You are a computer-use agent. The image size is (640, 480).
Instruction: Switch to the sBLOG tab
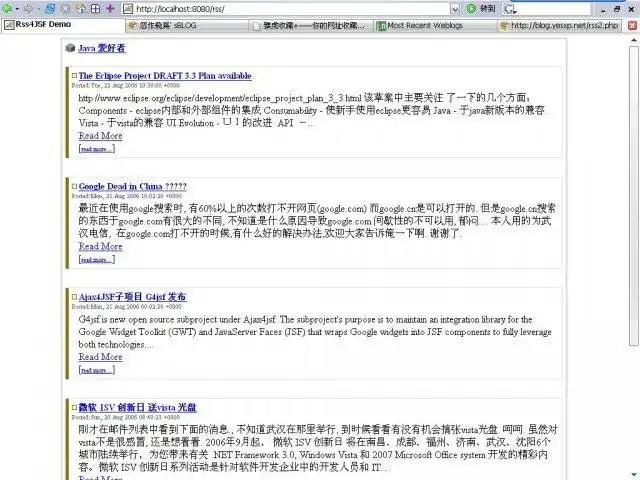click(187, 25)
